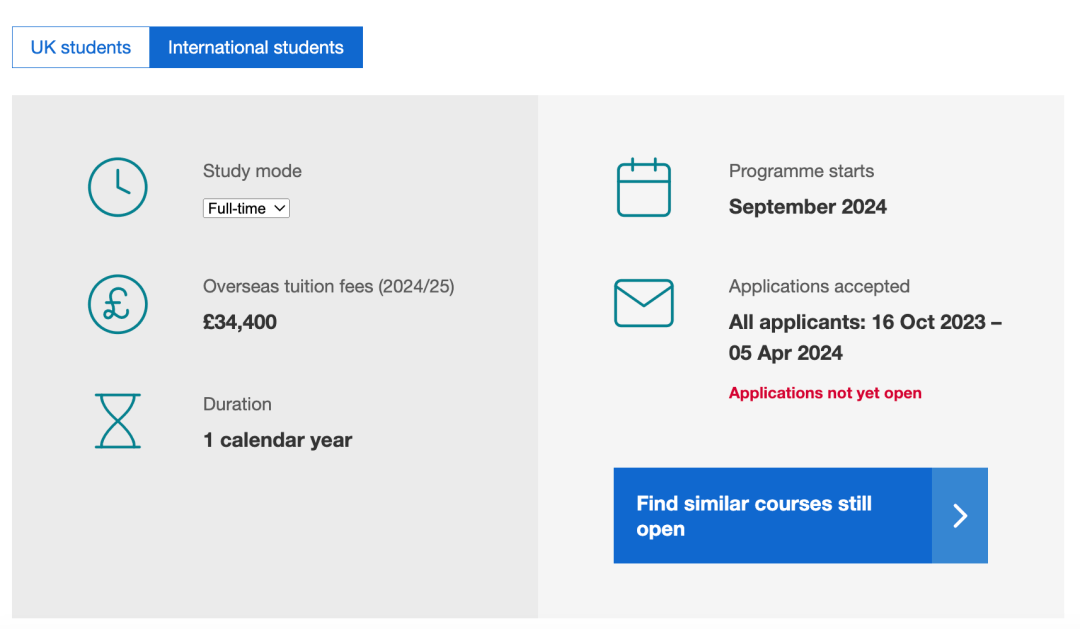Screen dimensions: 1080x629
Task: Click the September 2024 start date
Action: pyautogui.click(x=808, y=207)
